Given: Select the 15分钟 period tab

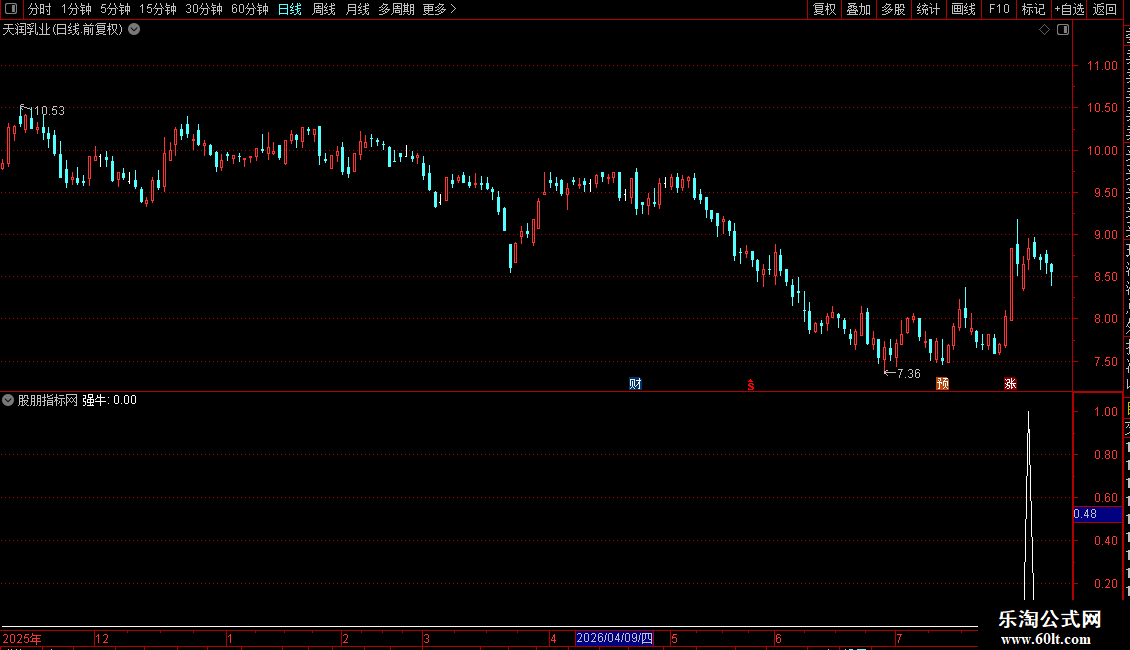Looking at the screenshot, I should tap(158, 9).
